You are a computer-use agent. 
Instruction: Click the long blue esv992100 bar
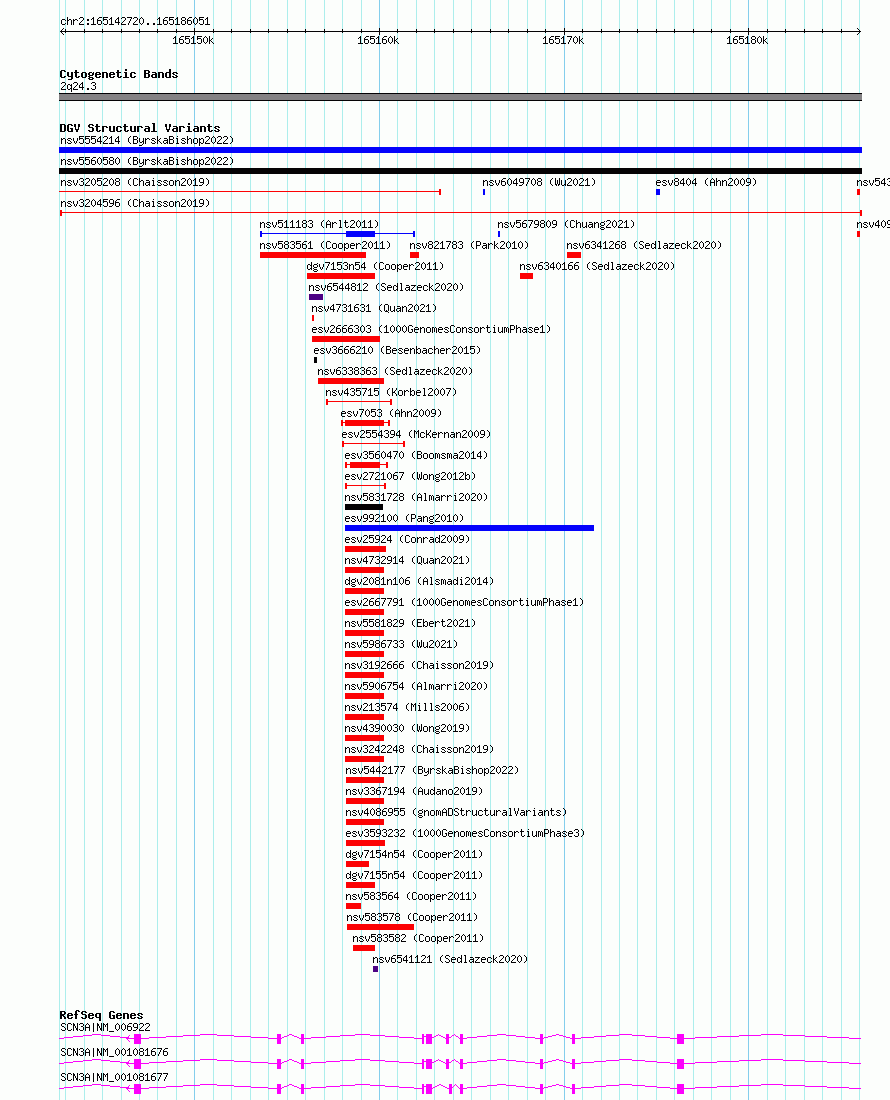point(469,528)
